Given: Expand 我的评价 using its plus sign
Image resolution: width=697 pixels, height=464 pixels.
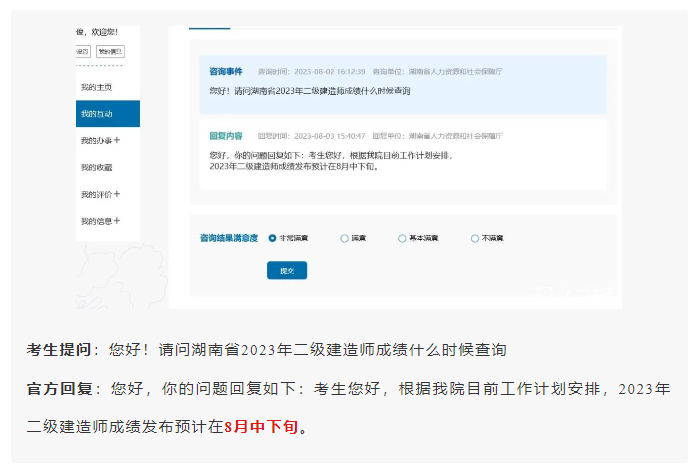Looking at the screenshot, I should pos(117,194).
